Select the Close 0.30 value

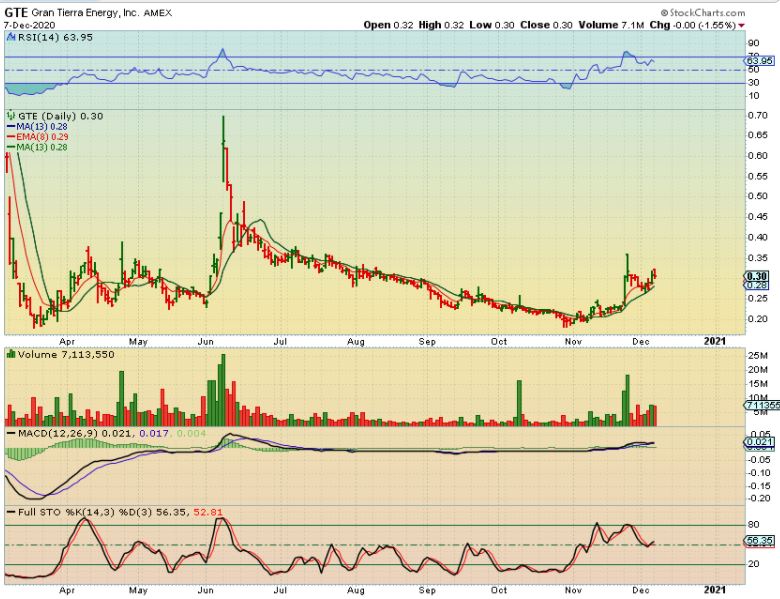546,25
